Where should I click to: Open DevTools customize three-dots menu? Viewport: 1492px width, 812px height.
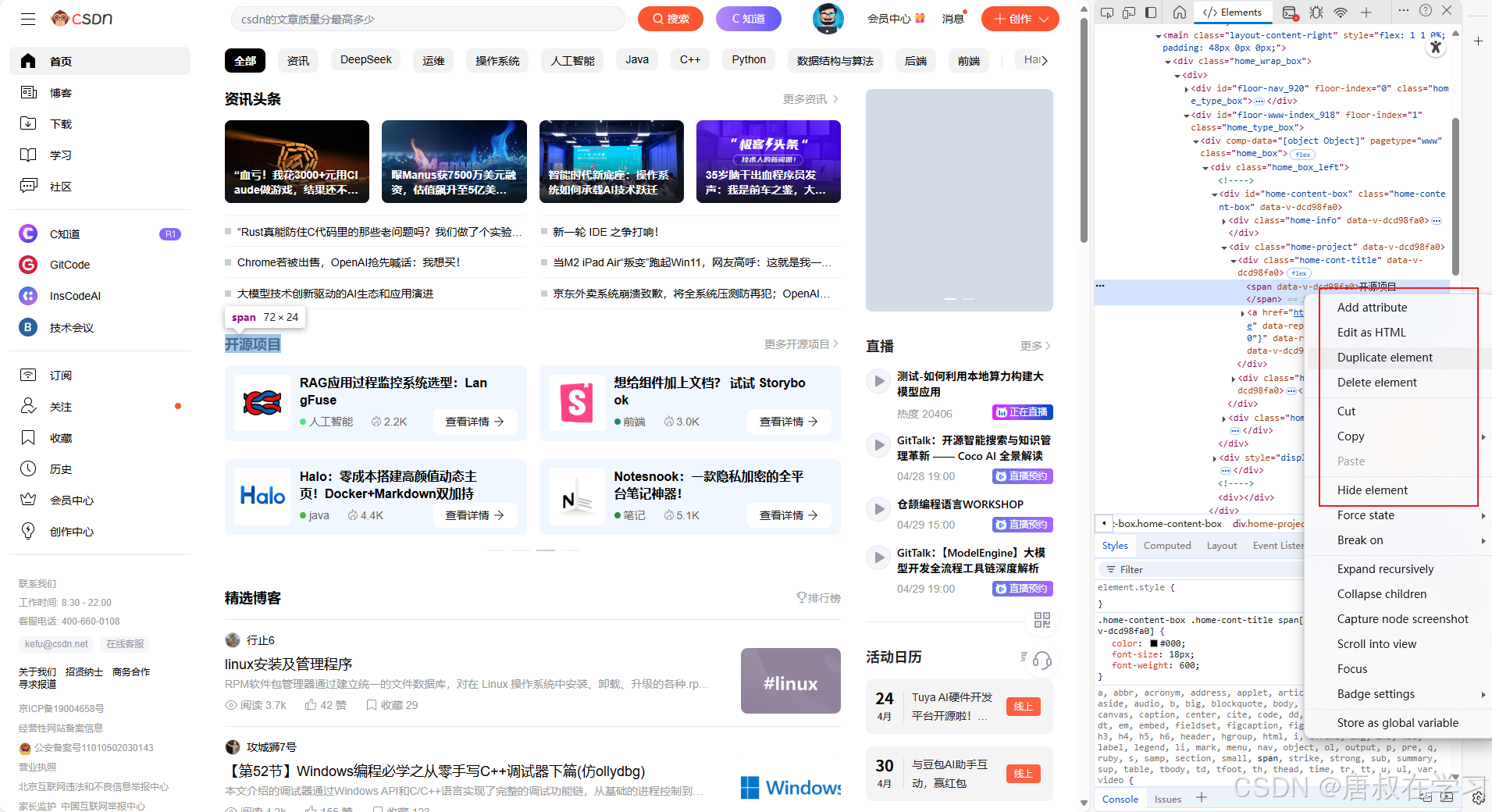pos(1404,10)
